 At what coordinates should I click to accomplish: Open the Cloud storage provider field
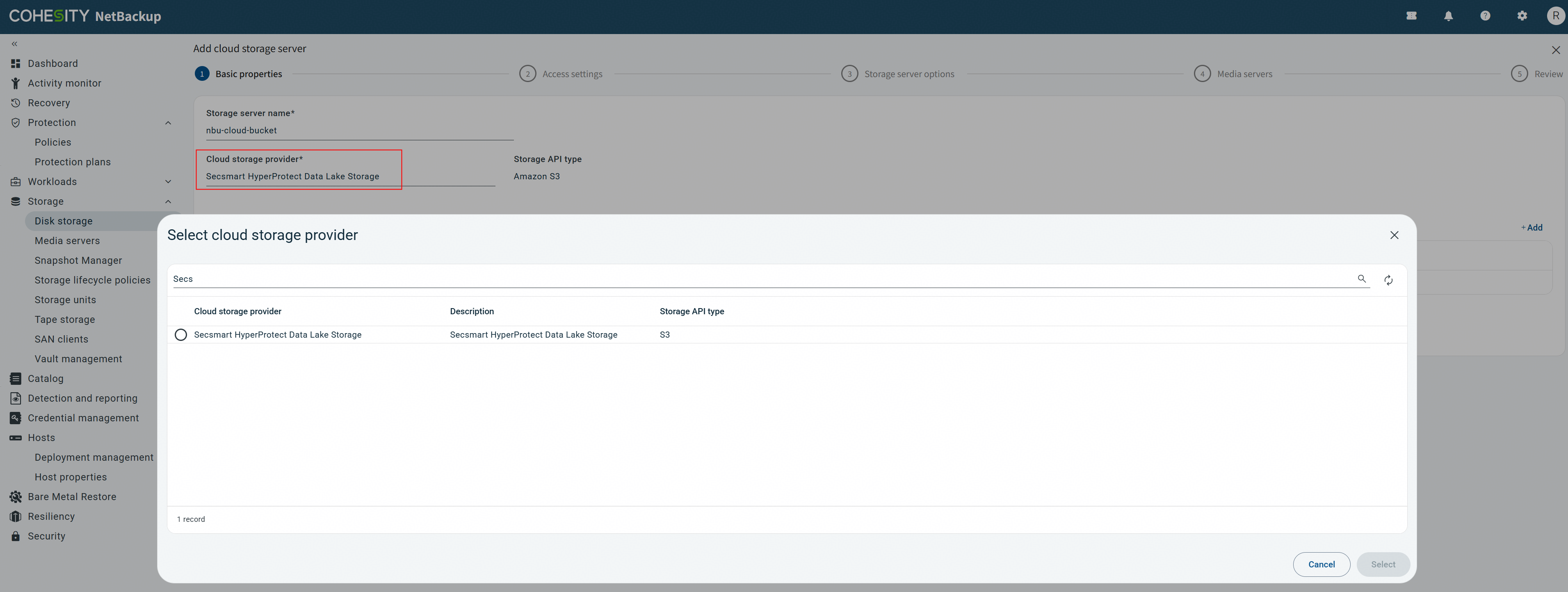pyautogui.click(x=350, y=177)
